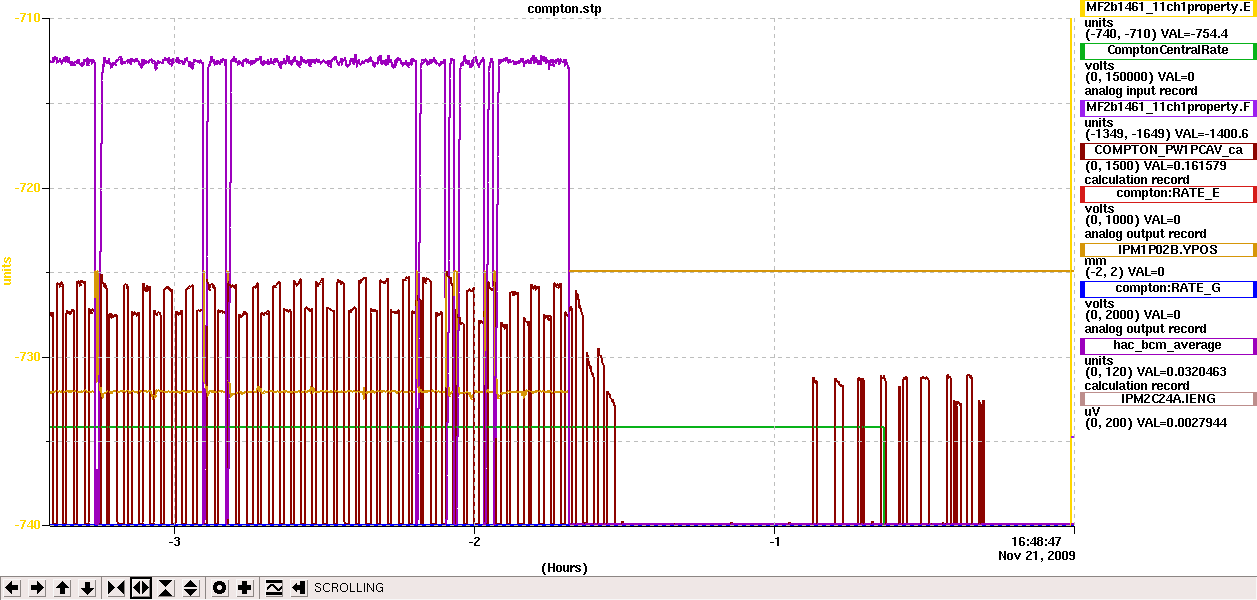The width and height of the screenshot is (1257, 600).
Task: Select the ComptonCentralRate curve in legend
Action: pos(1168,50)
